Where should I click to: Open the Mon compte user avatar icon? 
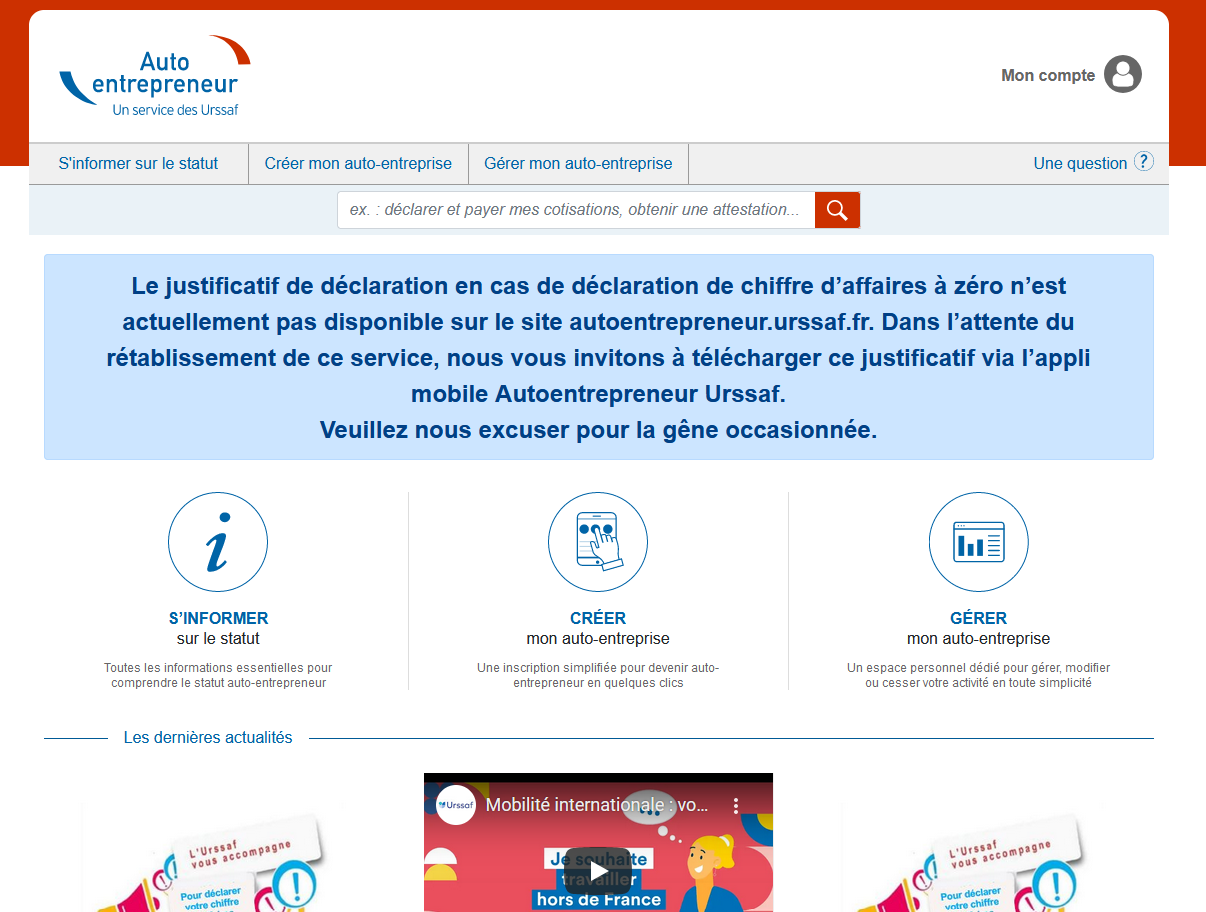tap(1123, 75)
